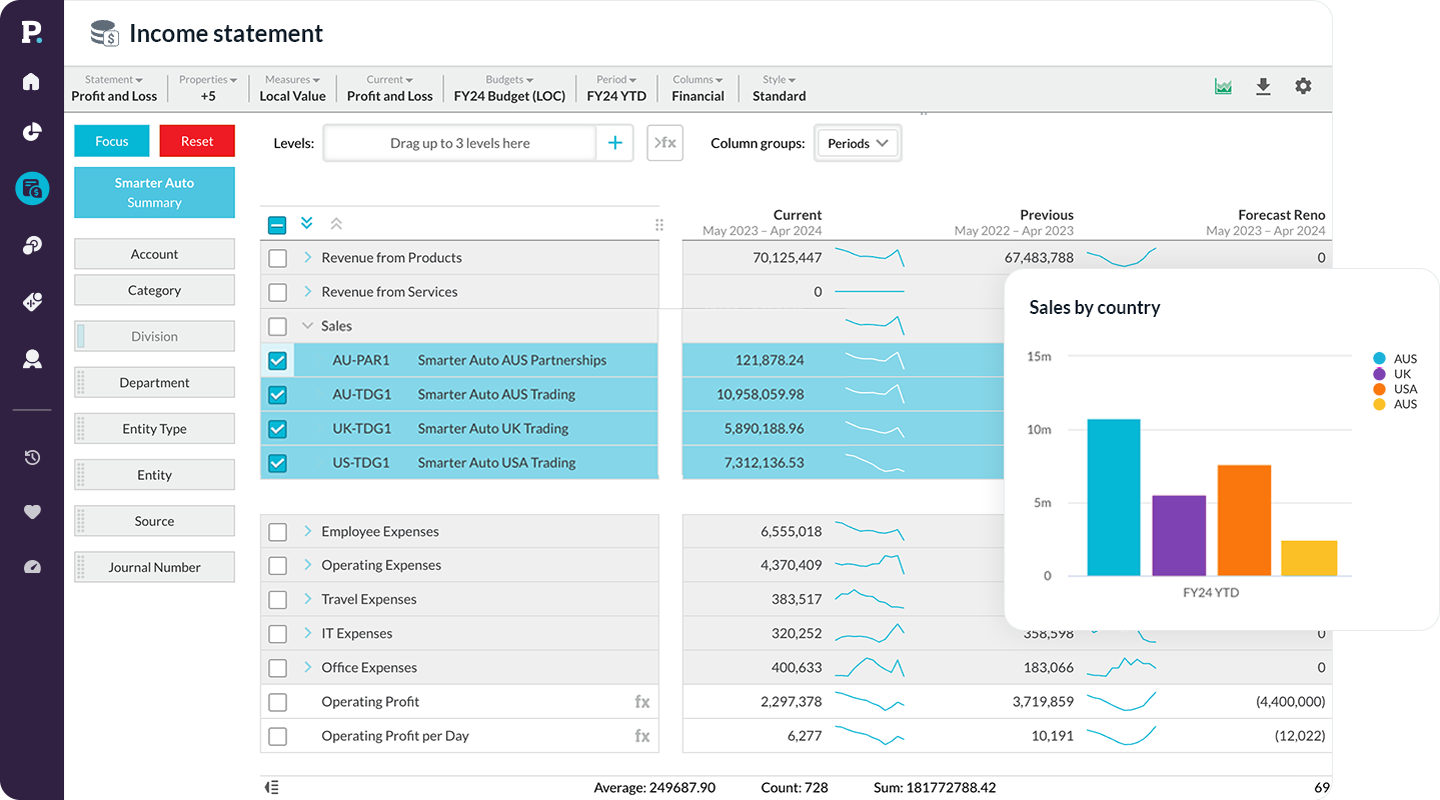The width and height of the screenshot is (1440, 800).
Task: Click the home icon in sidebar
Action: [31, 82]
